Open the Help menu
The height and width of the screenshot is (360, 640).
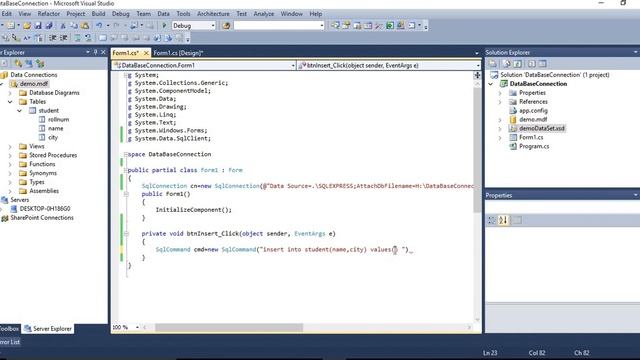click(316, 14)
